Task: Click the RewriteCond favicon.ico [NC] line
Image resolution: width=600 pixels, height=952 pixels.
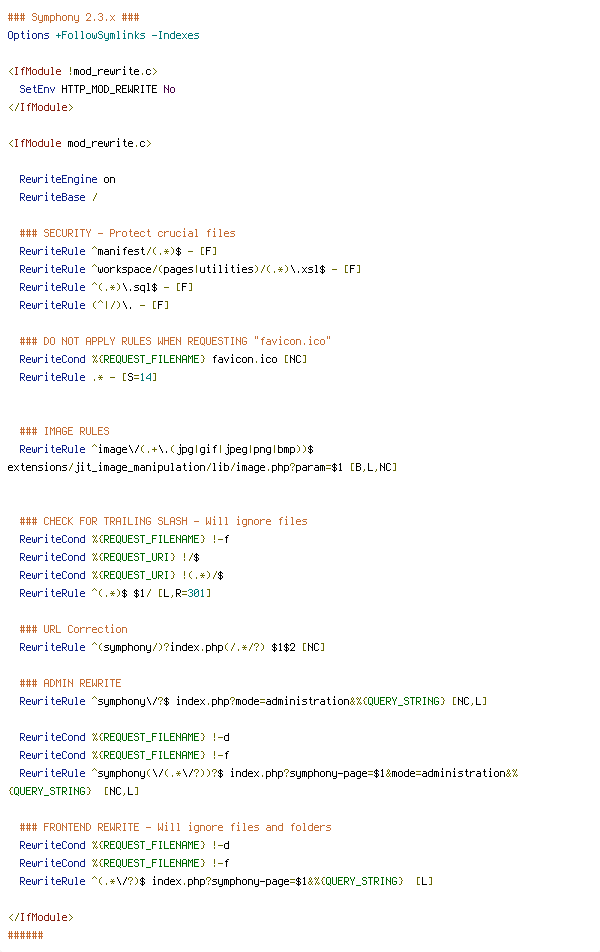Action: point(163,359)
